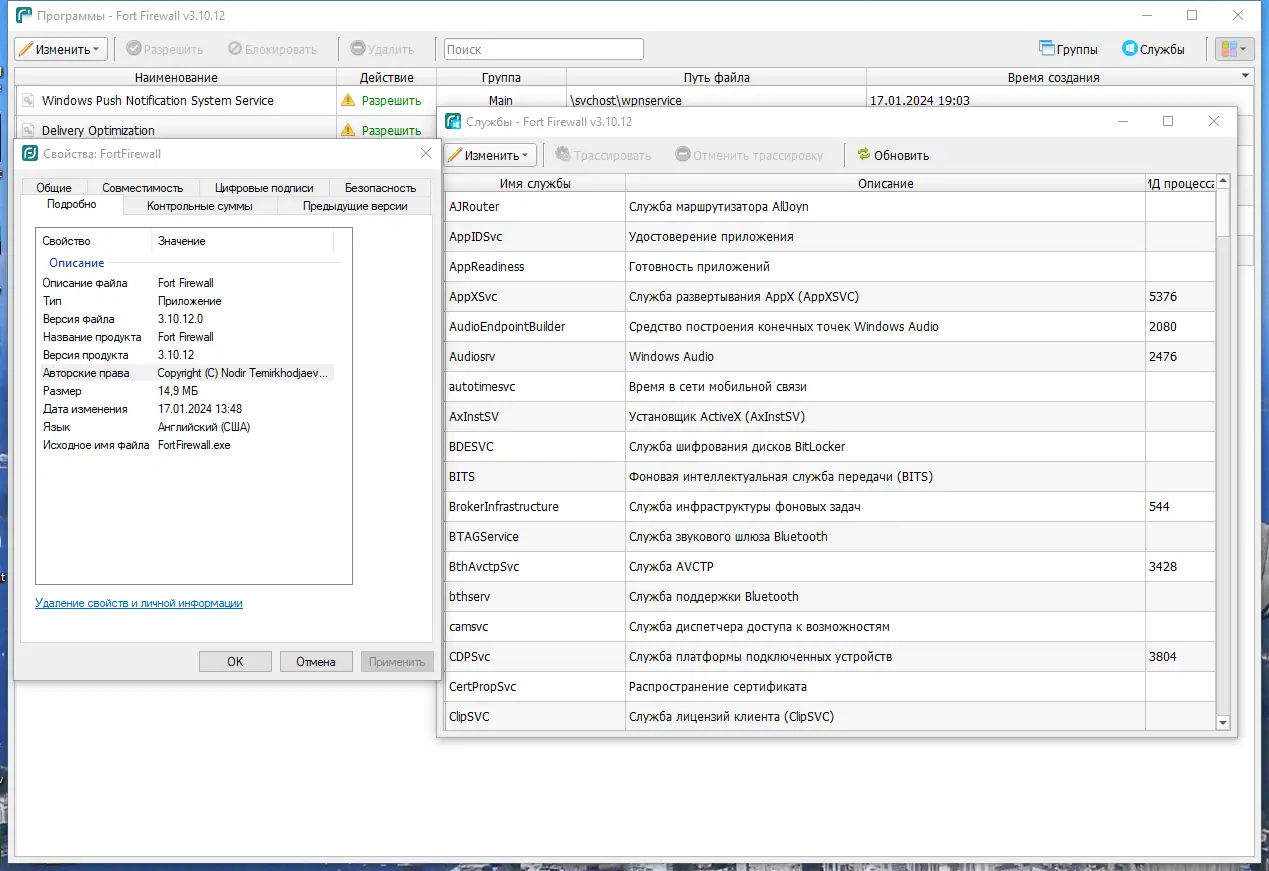The height and width of the screenshot is (871, 1269).
Task: Select the Подробно tab
Action: pos(71,205)
